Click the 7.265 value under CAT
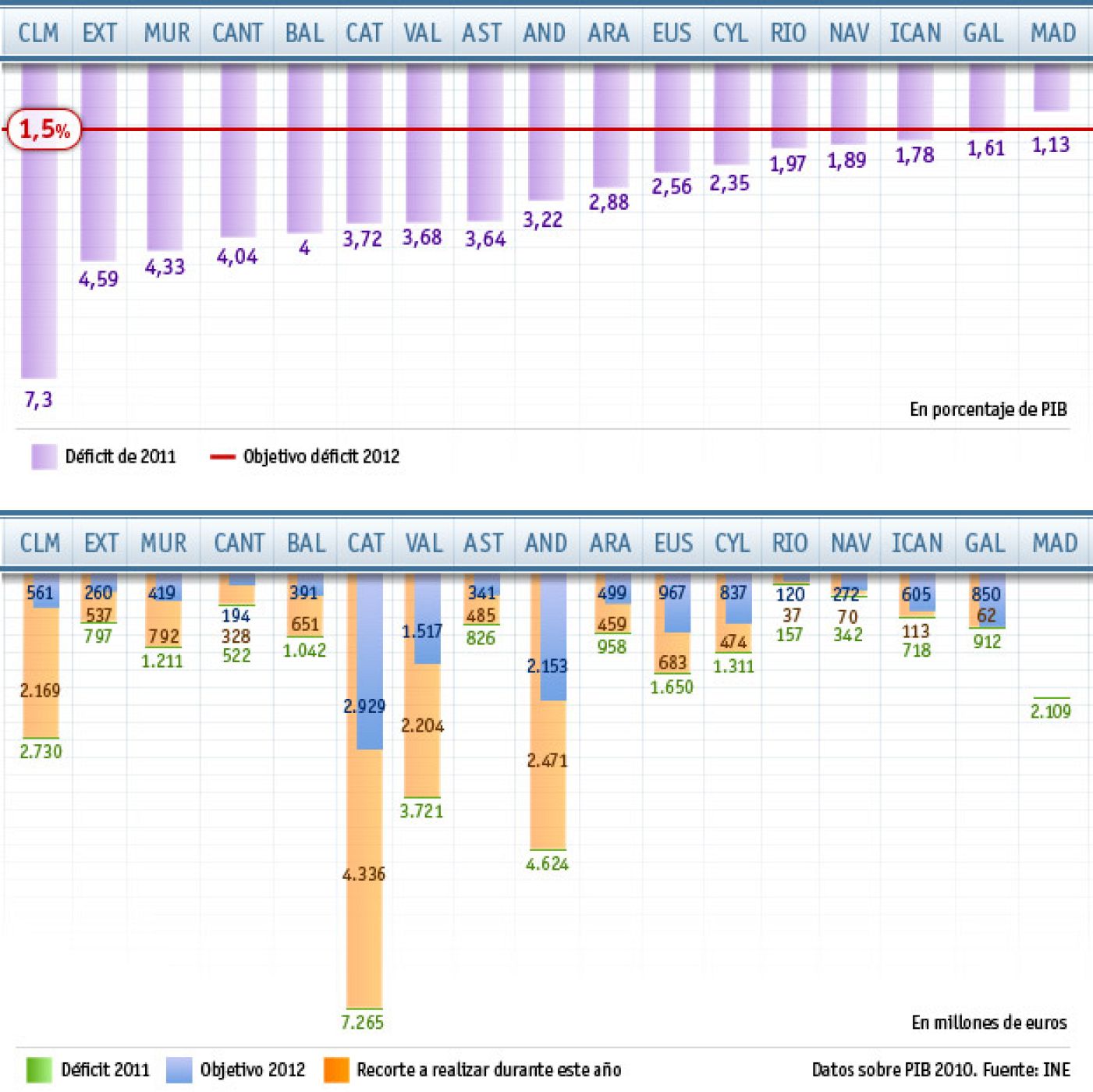This screenshot has width=1093, height=1092. point(364,1020)
